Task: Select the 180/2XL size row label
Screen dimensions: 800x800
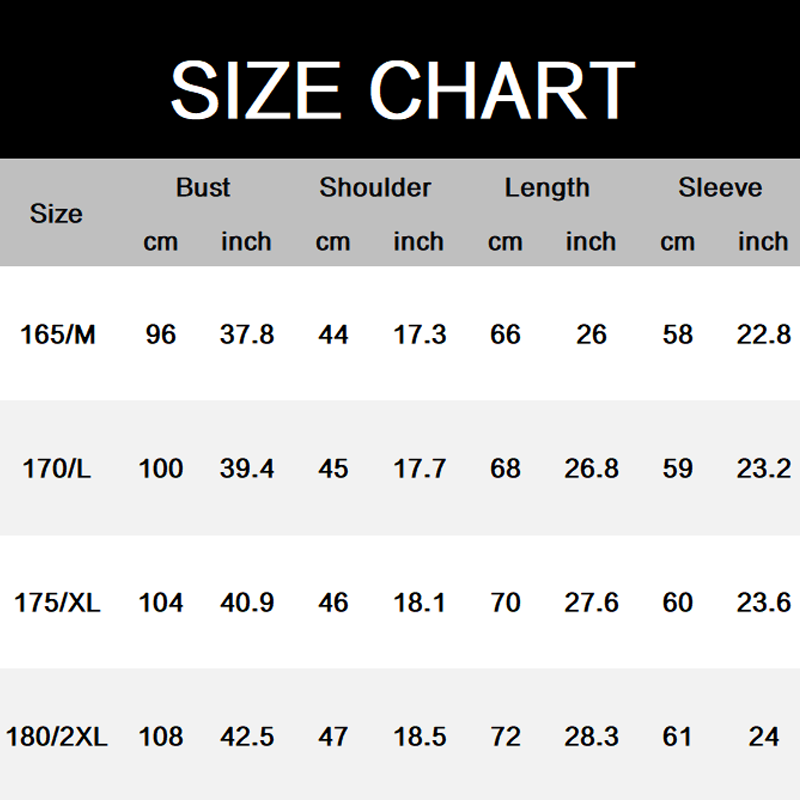Action: pos(57,738)
